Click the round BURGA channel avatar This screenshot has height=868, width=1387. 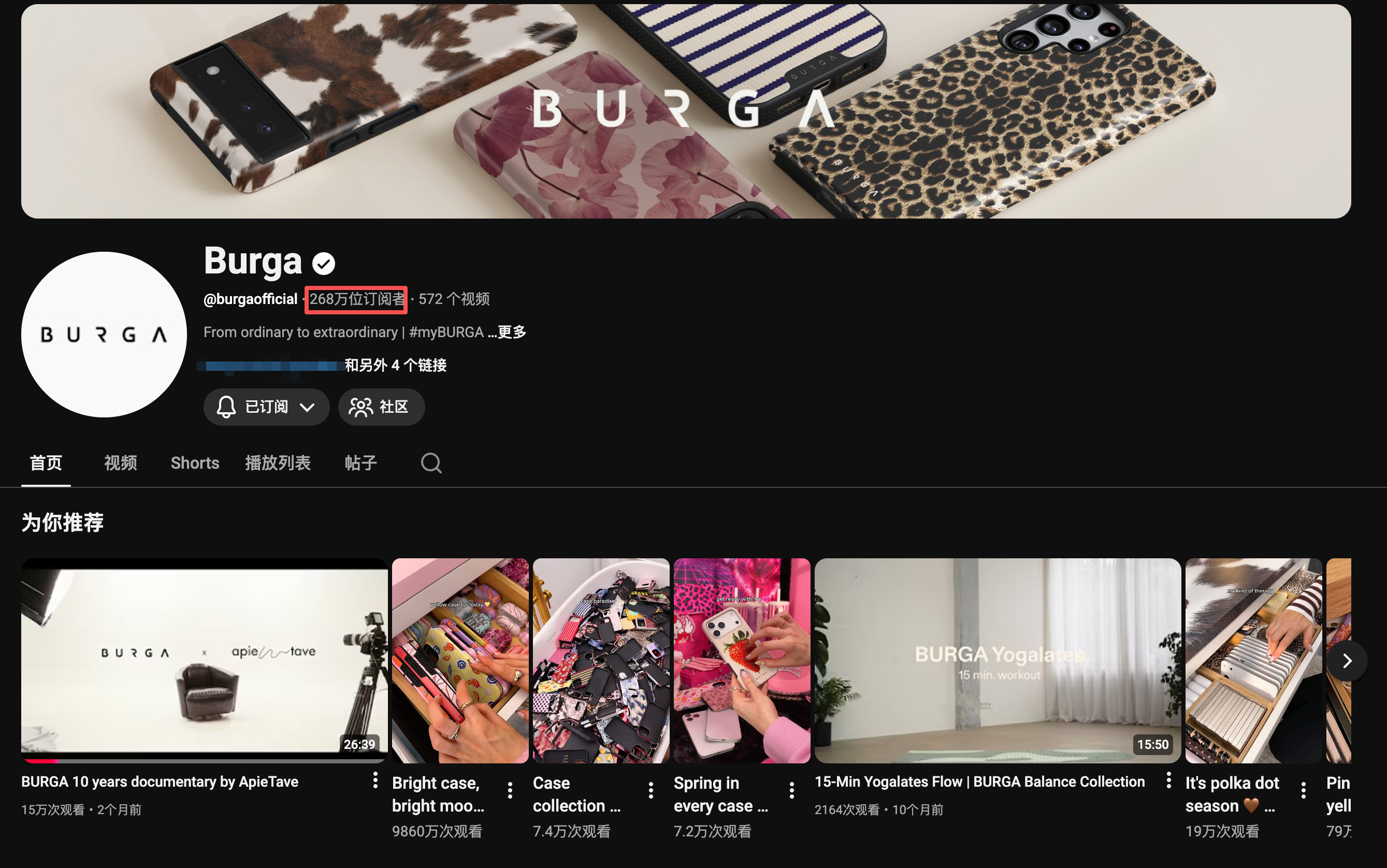[x=104, y=335]
